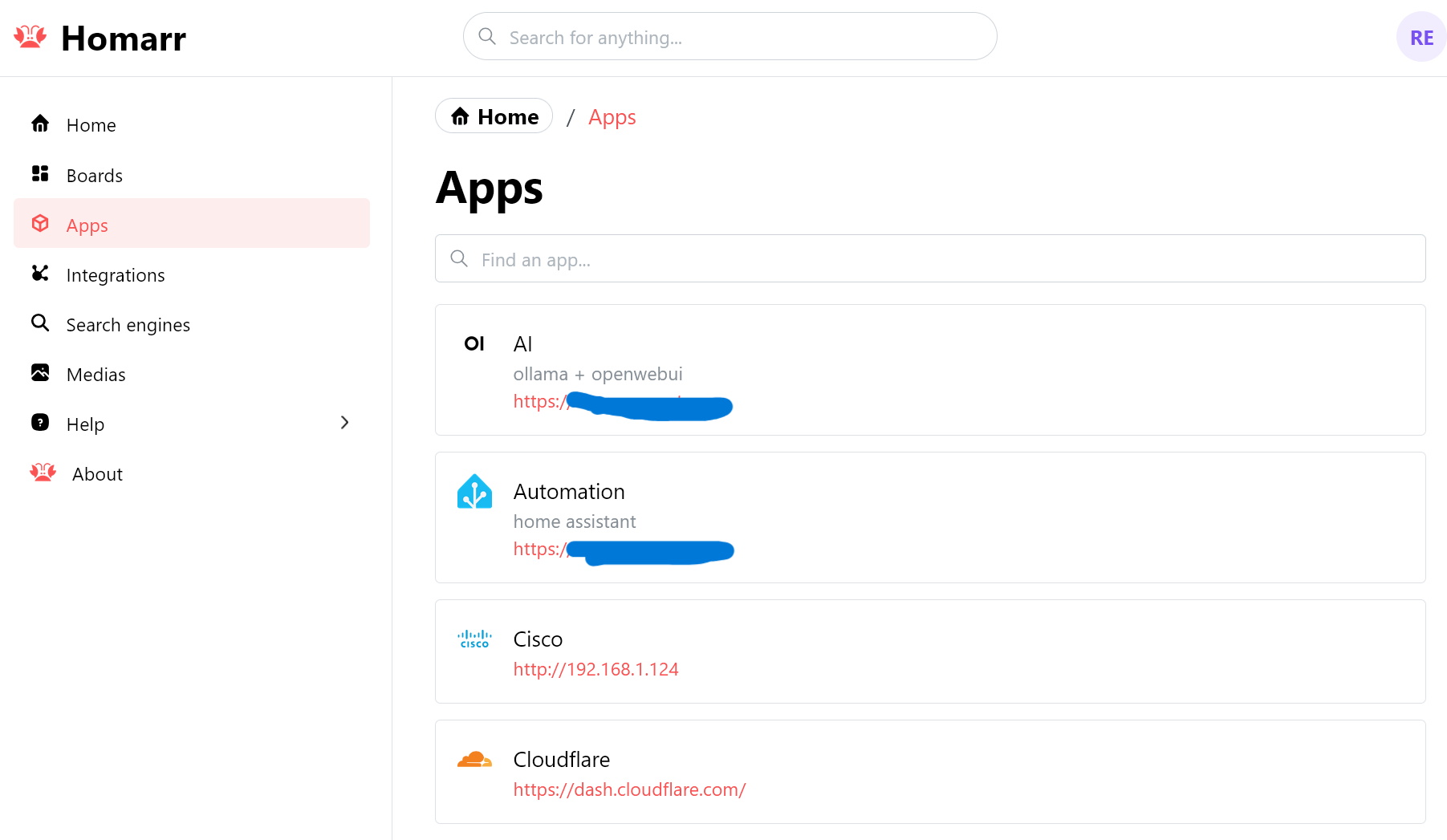Viewport: 1447px width, 840px height.
Task: Open the Cloudflare dashboard link
Action: [x=629, y=789]
